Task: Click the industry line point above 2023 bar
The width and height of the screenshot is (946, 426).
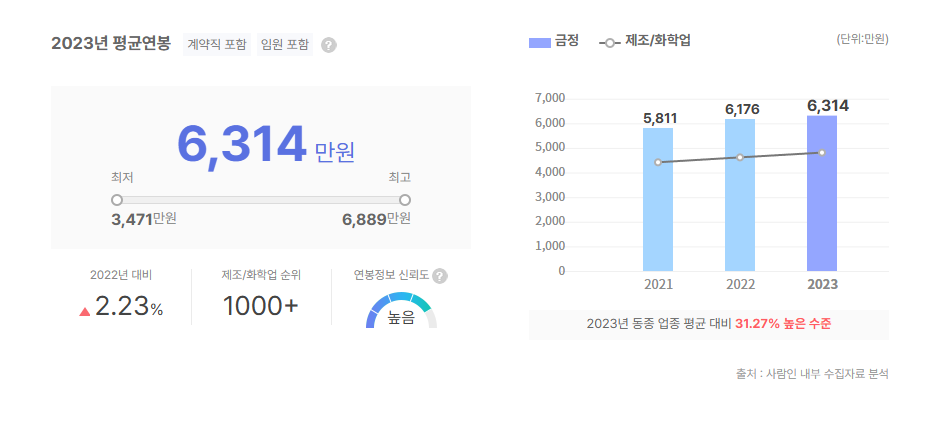Action: pyautogui.click(x=822, y=152)
